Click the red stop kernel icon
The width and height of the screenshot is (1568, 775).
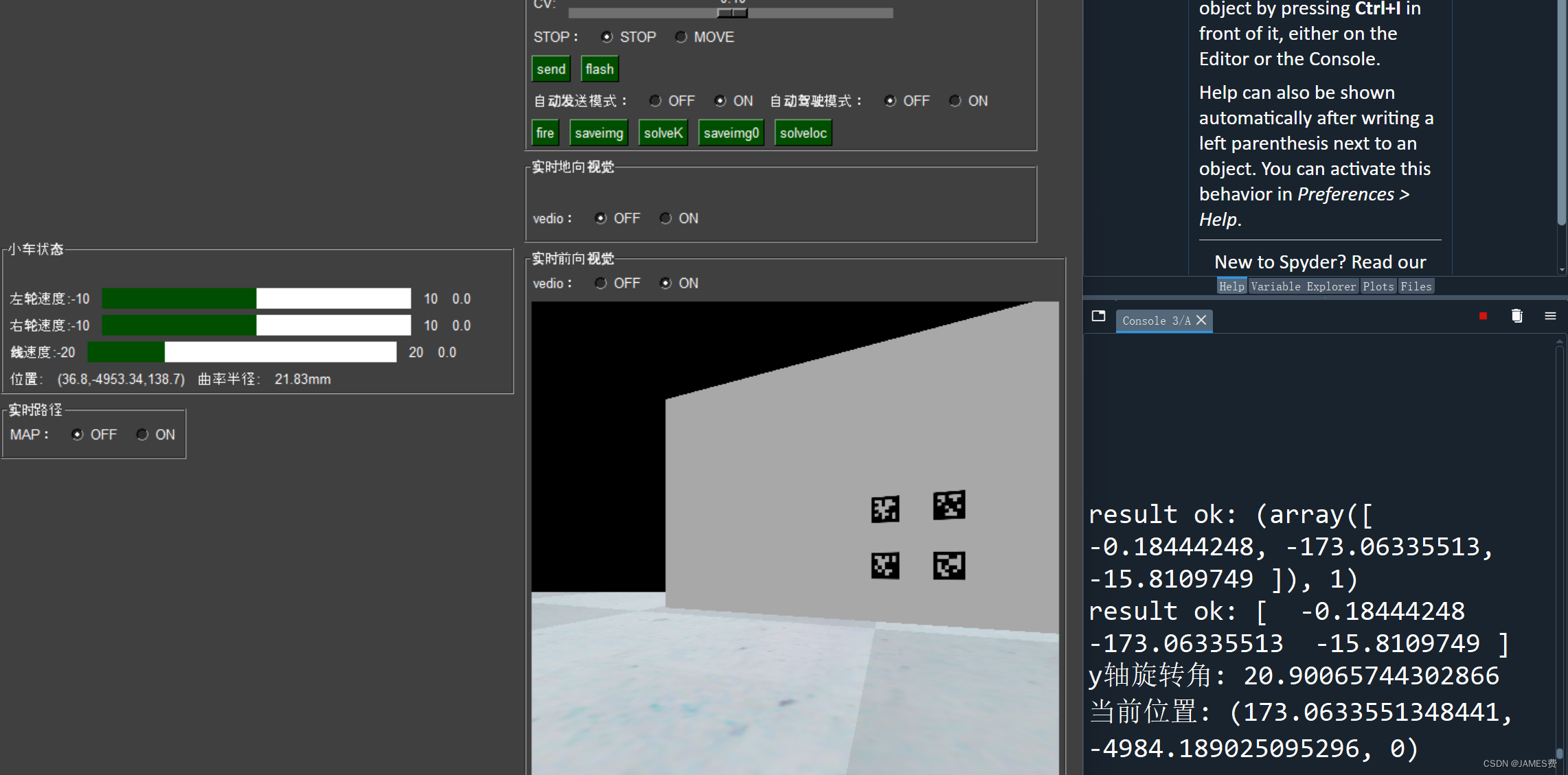tap(1483, 316)
